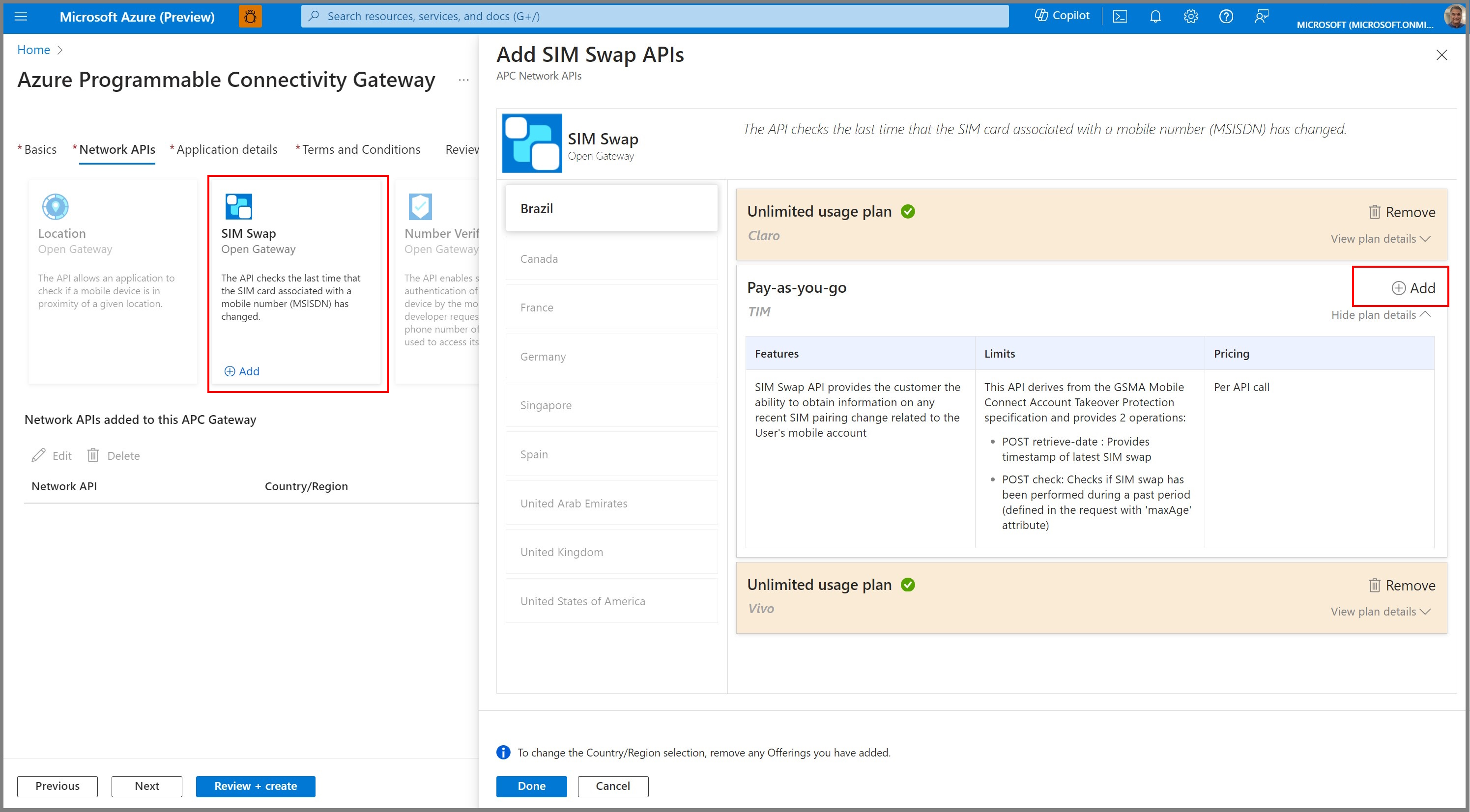1470x812 pixels.
Task: Select Canada in the country list
Action: pos(611,259)
